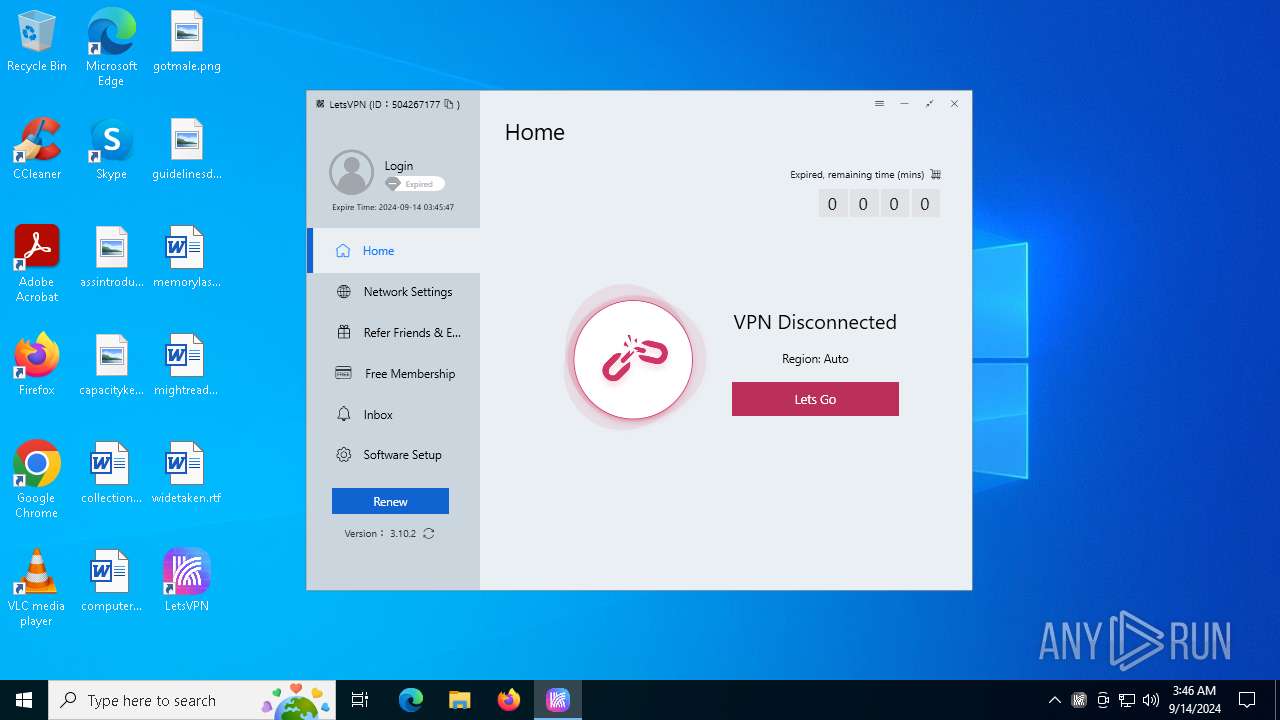Image resolution: width=1280 pixels, height=720 pixels.
Task: Click the check-for-update refresh icon
Action: point(429,534)
